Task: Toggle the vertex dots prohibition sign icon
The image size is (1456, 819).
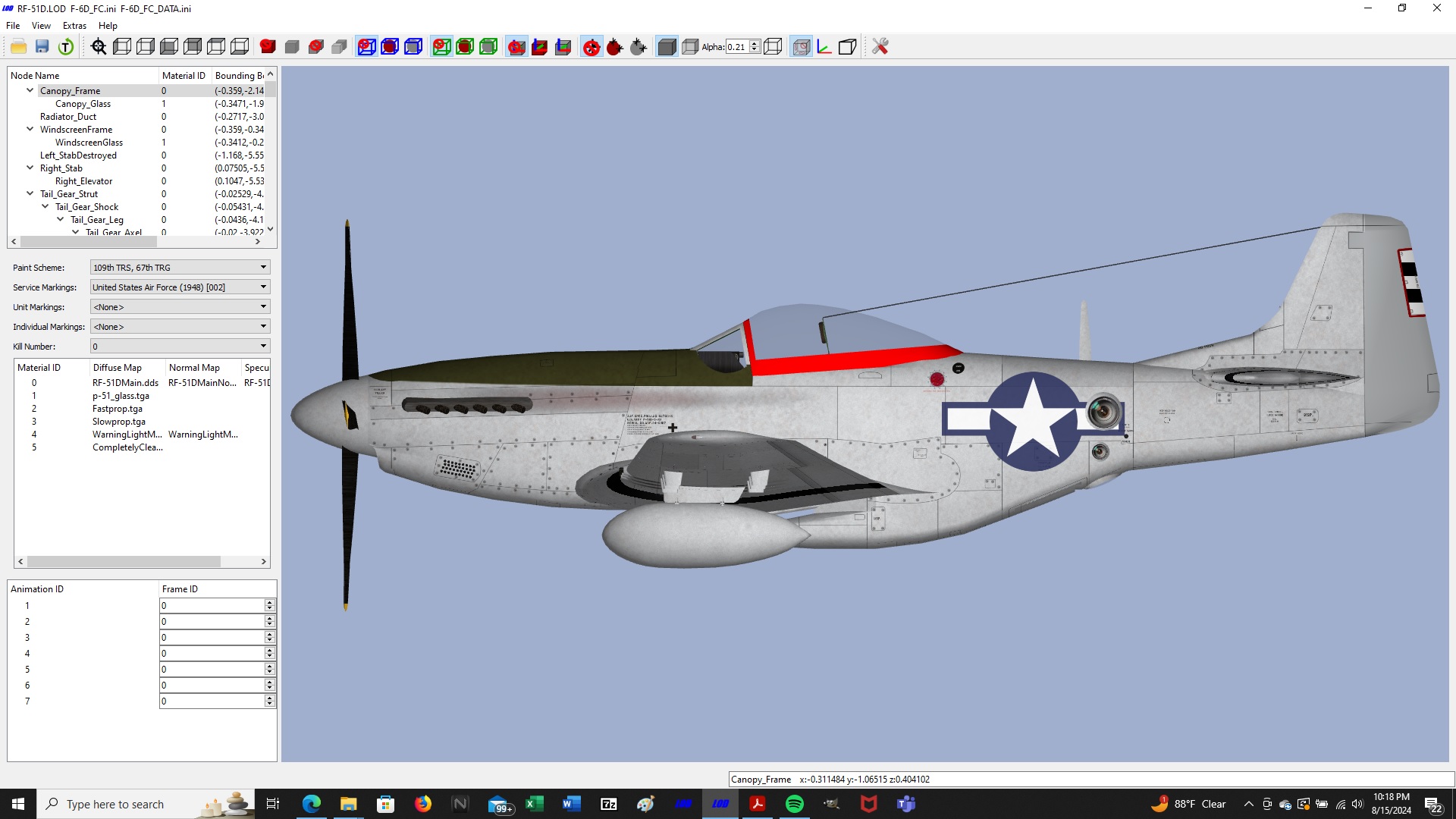Action: pyautogui.click(x=591, y=47)
